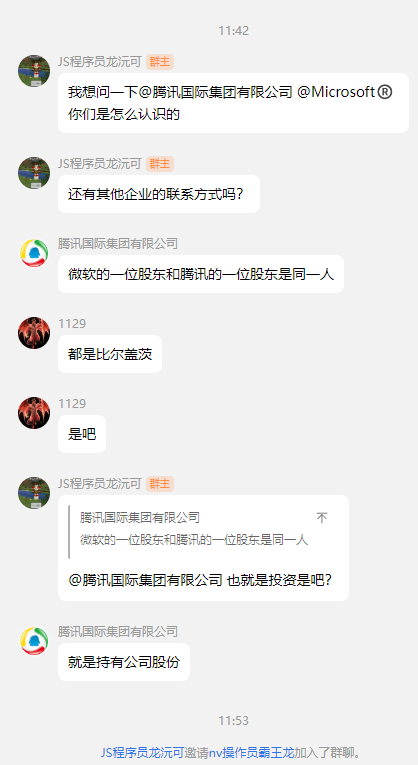
Task: Click JS程序员龙沅可's avatar beside the quoted reply
Action: click(34, 493)
